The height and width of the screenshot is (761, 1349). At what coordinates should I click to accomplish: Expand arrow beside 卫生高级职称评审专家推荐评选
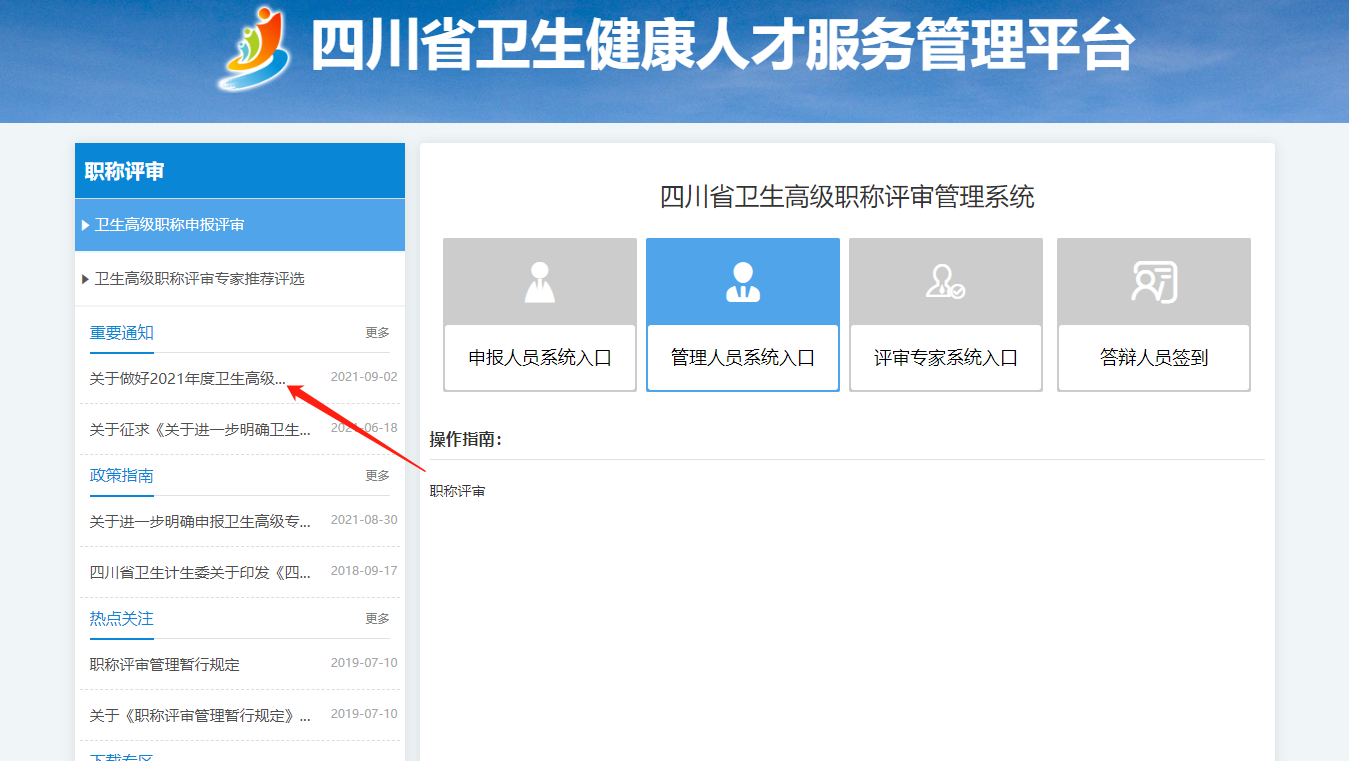click(85, 279)
